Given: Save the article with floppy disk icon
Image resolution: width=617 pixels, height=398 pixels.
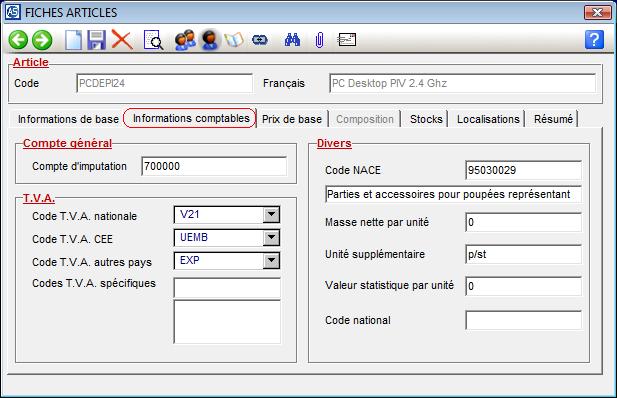Looking at the screenshot, I should (x=96, y=40).
